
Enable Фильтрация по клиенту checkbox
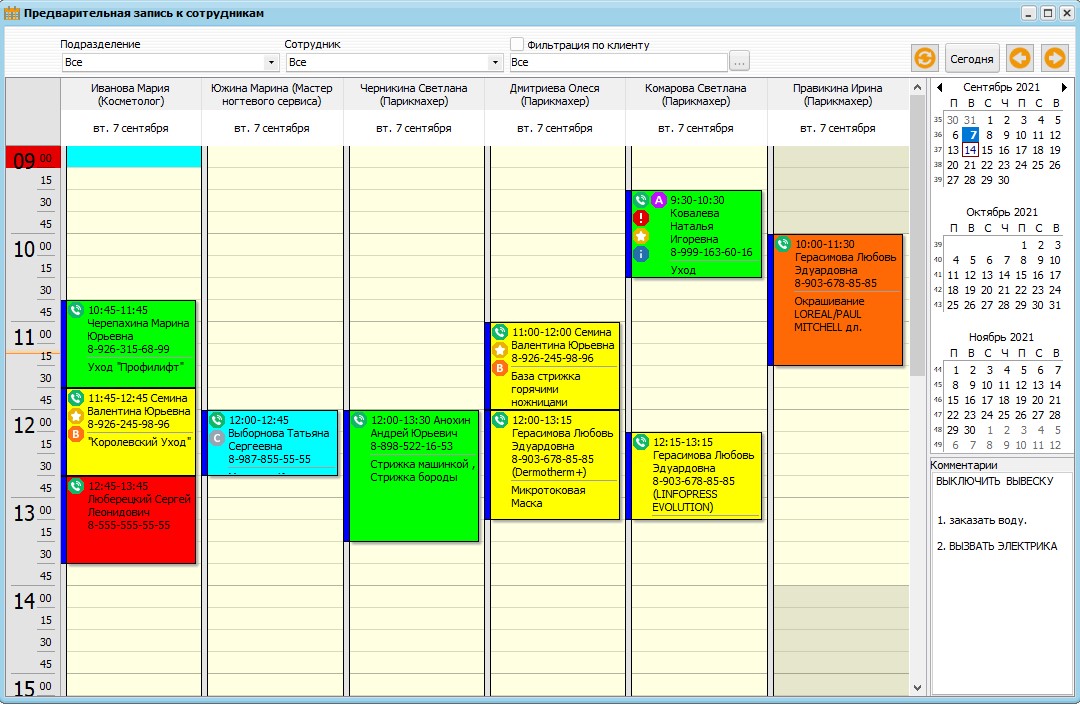click(517, 44)
